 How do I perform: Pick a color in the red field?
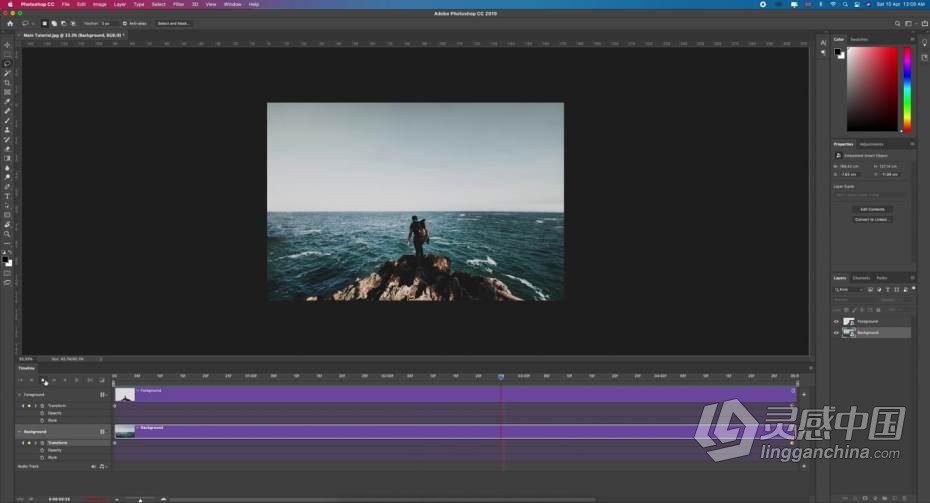tap(872, 90)
